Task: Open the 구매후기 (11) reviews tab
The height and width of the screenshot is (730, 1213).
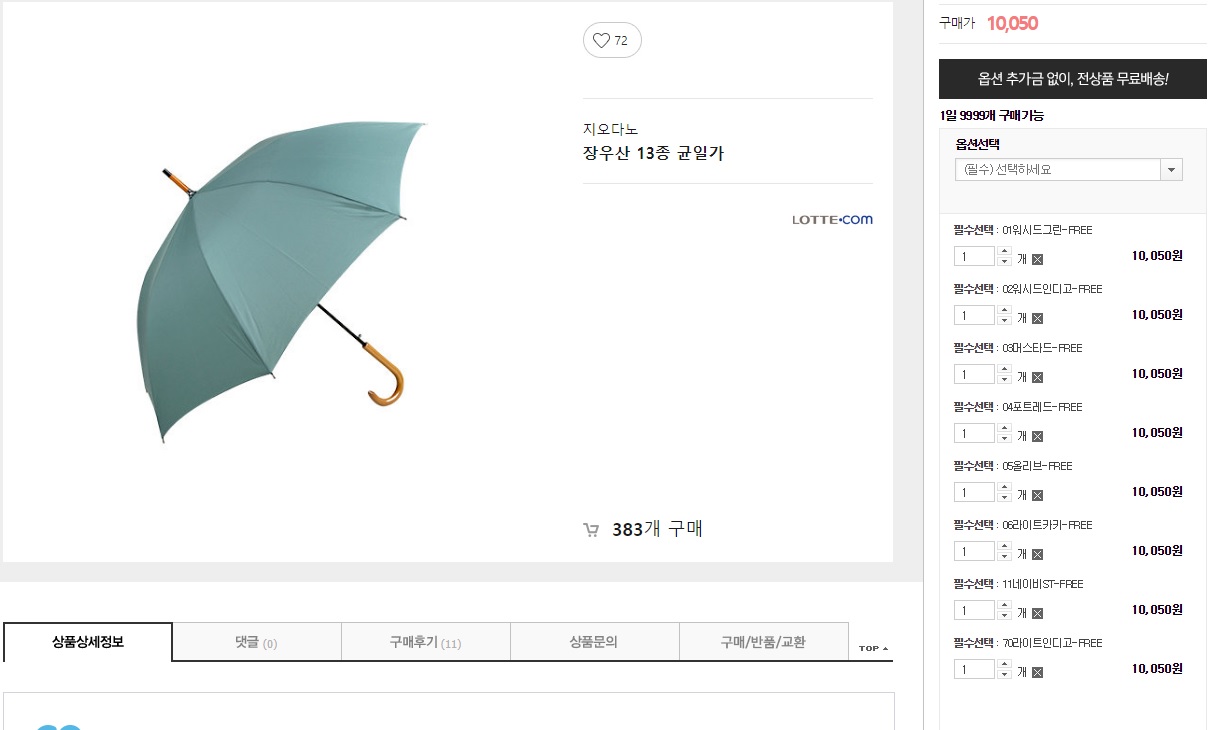Action: (425, 642)
